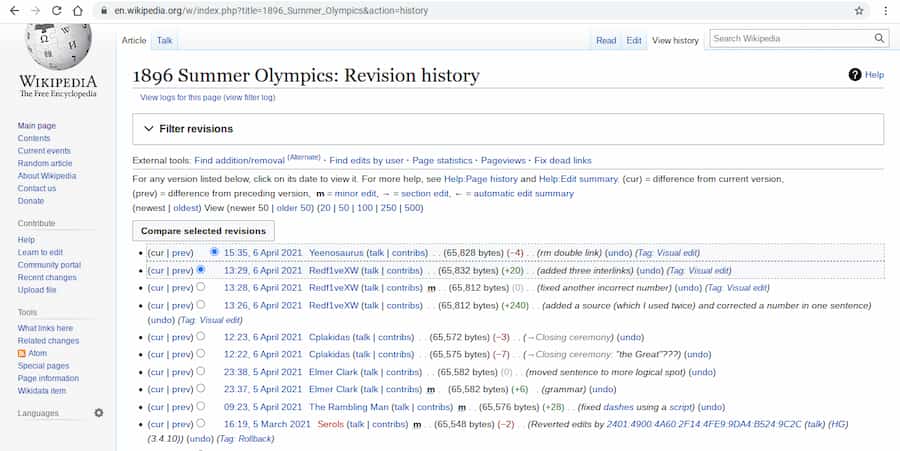Open Special pages in sidebar
900x451 pixels.
click(44, 366)
